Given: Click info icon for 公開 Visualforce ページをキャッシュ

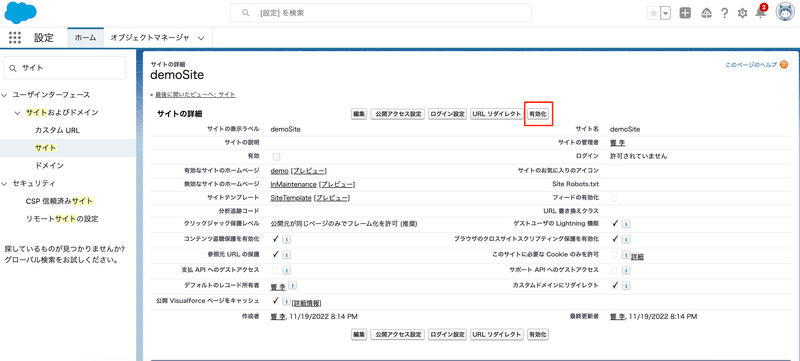Looking at the screenshot, I should point(286,301).
